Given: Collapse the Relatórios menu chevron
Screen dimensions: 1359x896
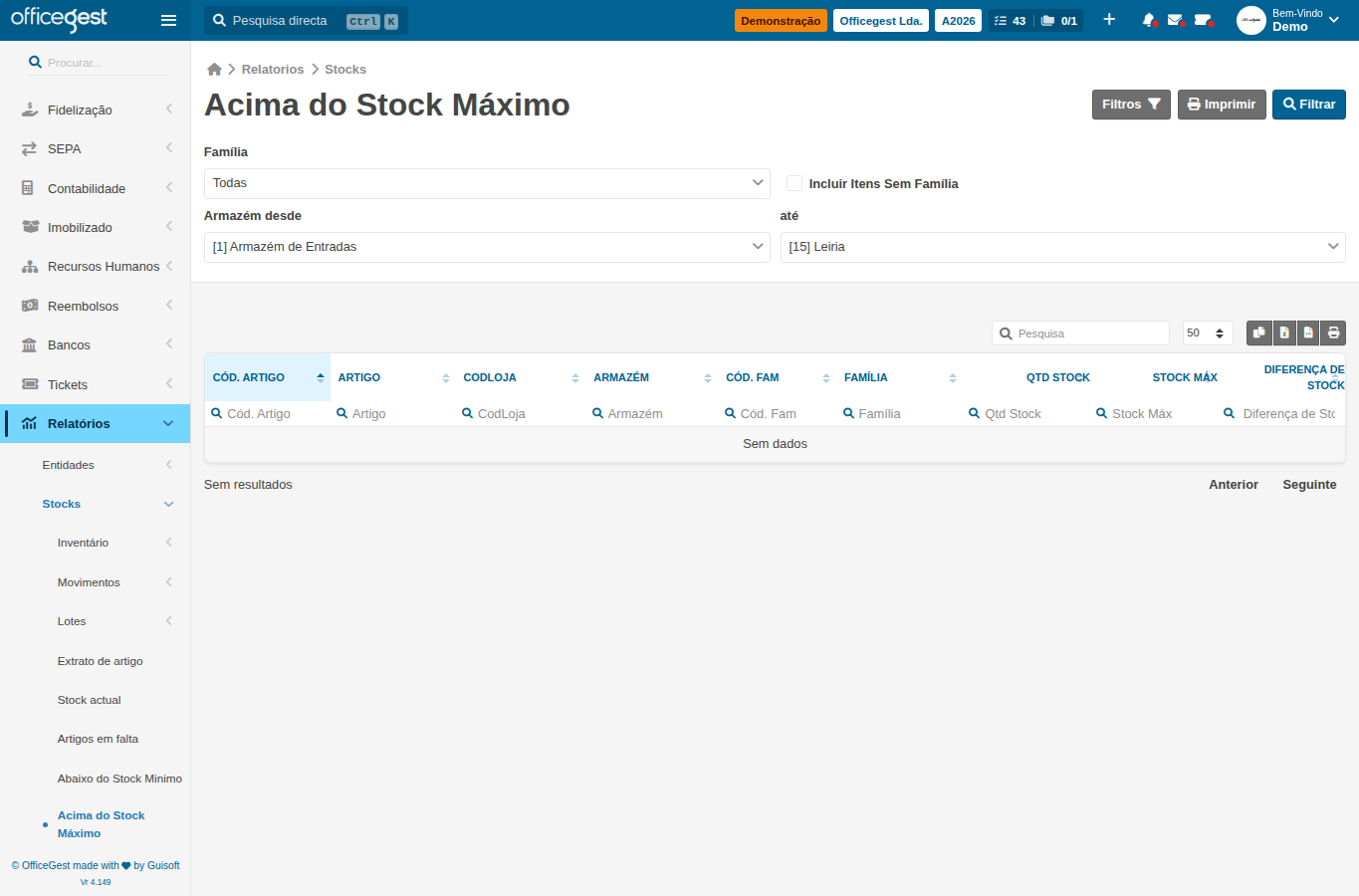Looking at the screenshot, I should point(168,423).
